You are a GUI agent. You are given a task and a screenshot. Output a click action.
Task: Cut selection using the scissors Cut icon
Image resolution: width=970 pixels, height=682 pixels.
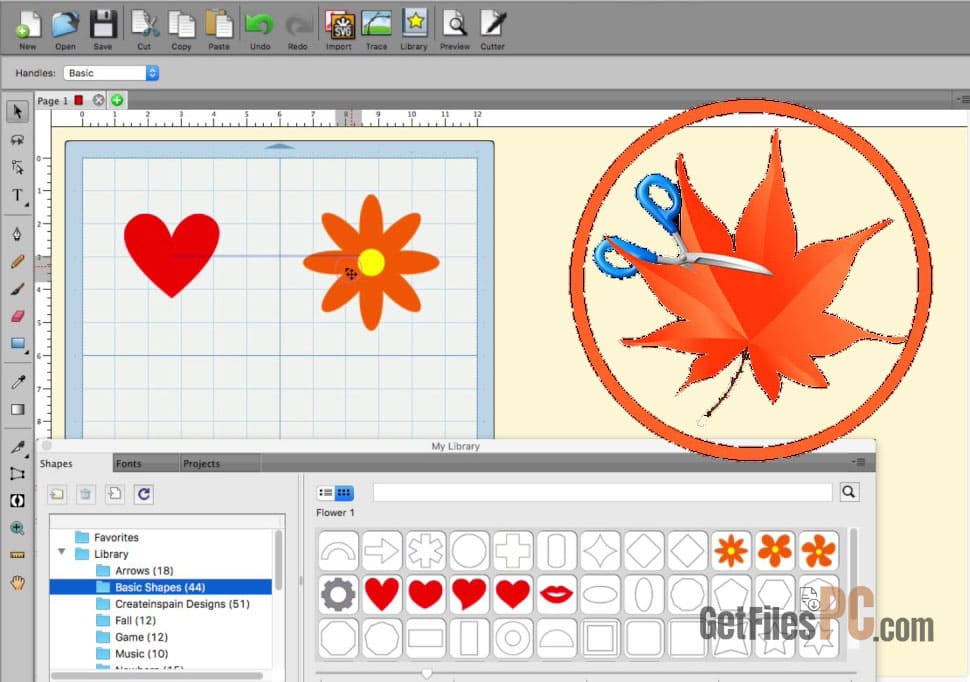pos(144,30)
